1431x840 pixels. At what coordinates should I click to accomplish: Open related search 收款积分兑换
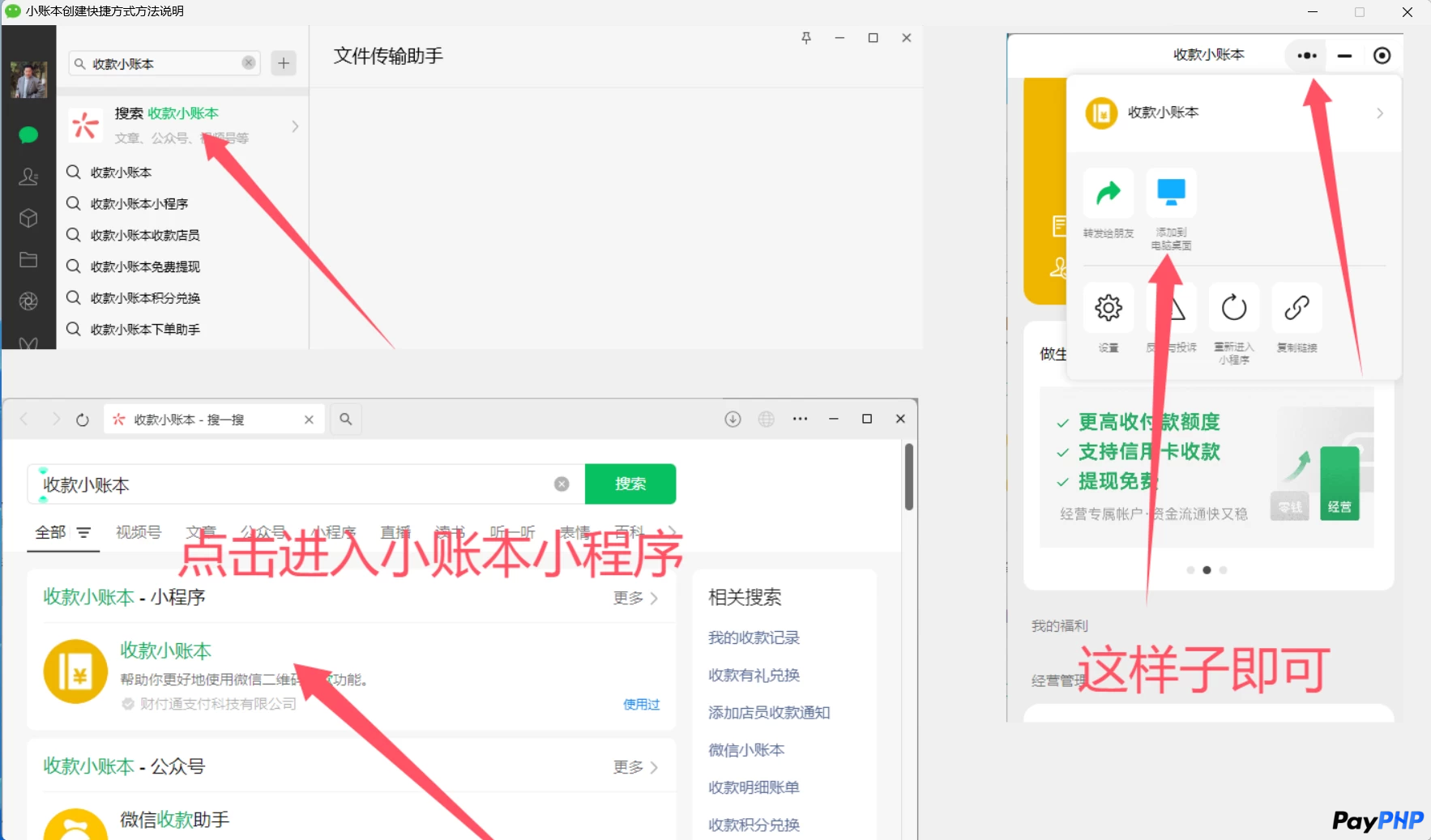click(754, 825)
